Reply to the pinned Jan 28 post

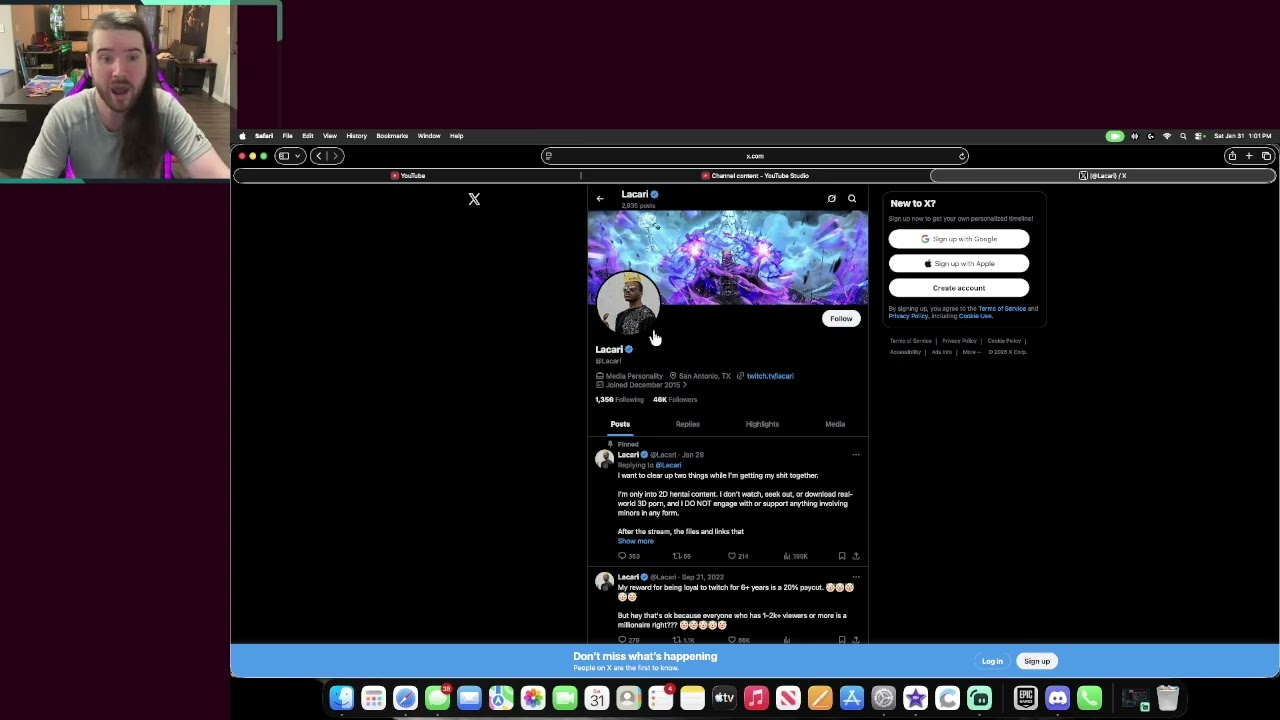[629, 556]
